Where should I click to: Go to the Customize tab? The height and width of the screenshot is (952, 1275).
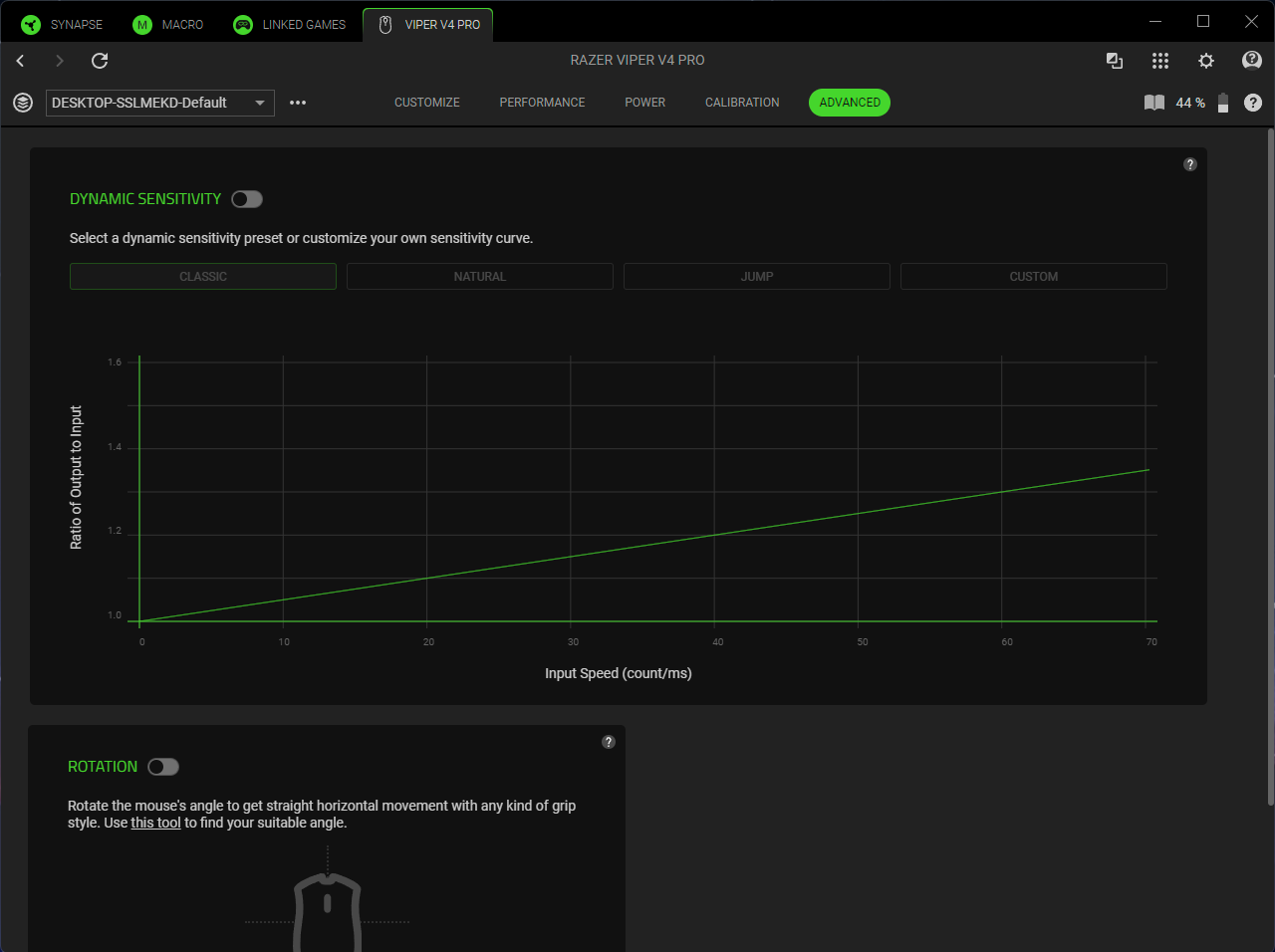pos(427,103)
